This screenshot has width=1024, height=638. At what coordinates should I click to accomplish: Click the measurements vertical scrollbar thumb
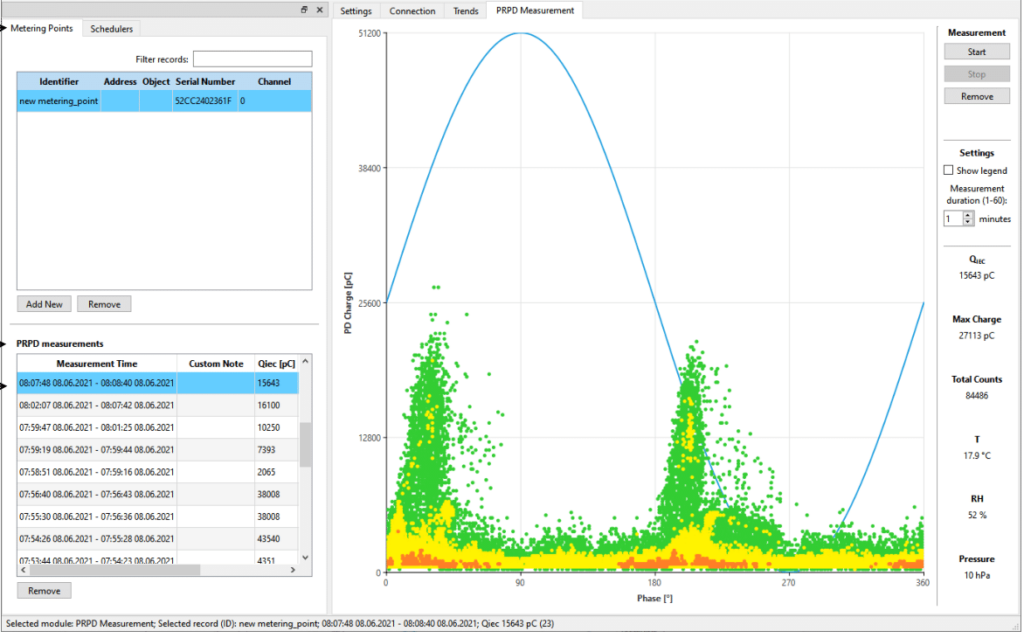tap(305, 445)
